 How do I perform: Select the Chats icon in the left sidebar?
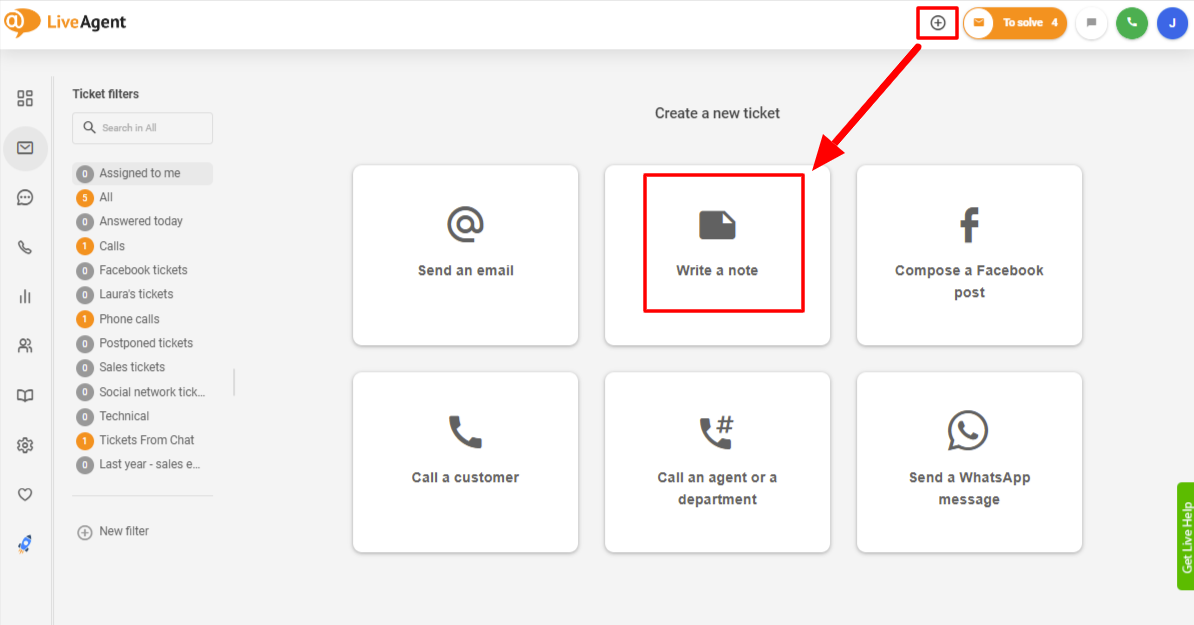coord(25,197)
